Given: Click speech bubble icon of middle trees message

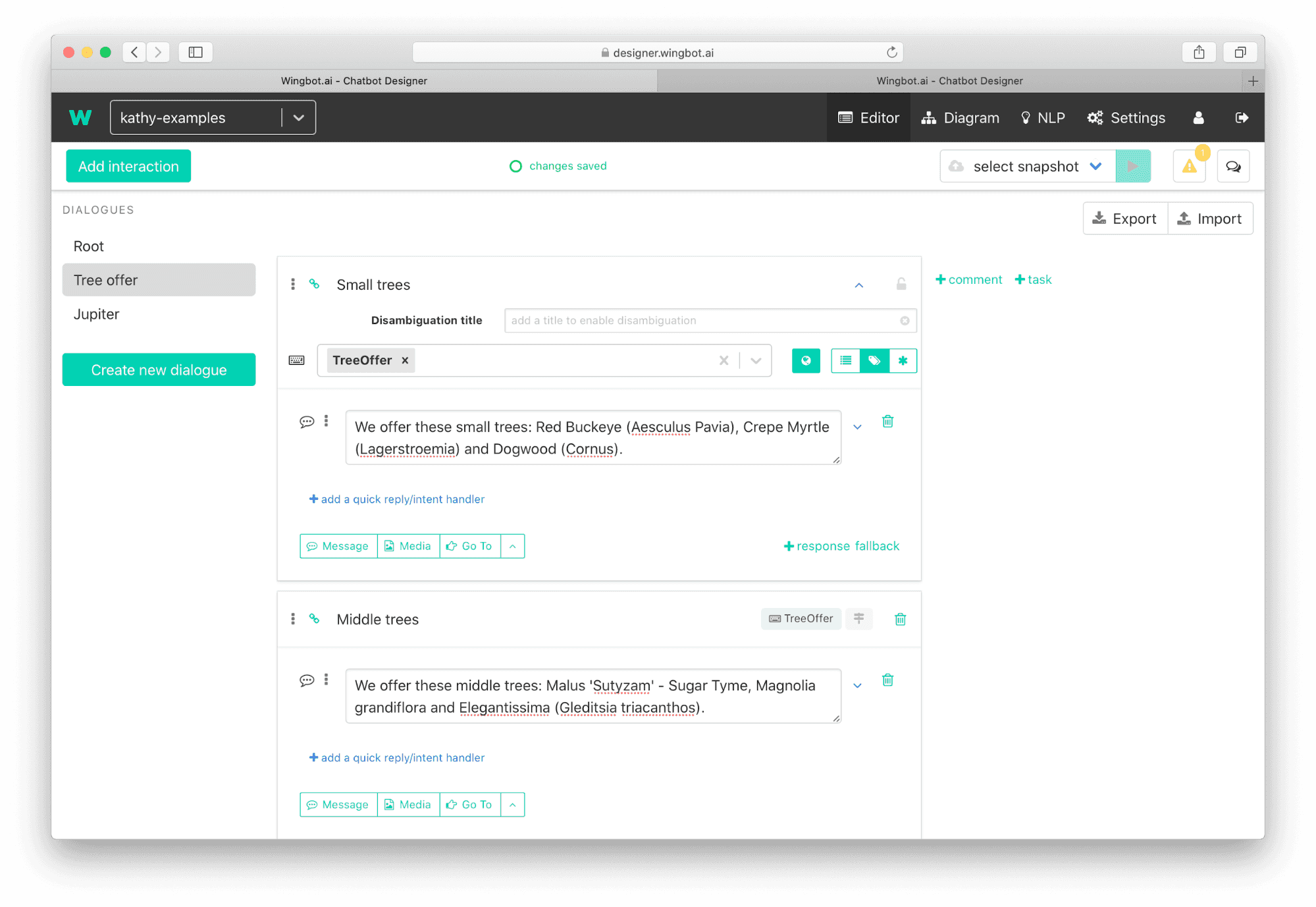Looking at the screenshot, I should 307,680.
